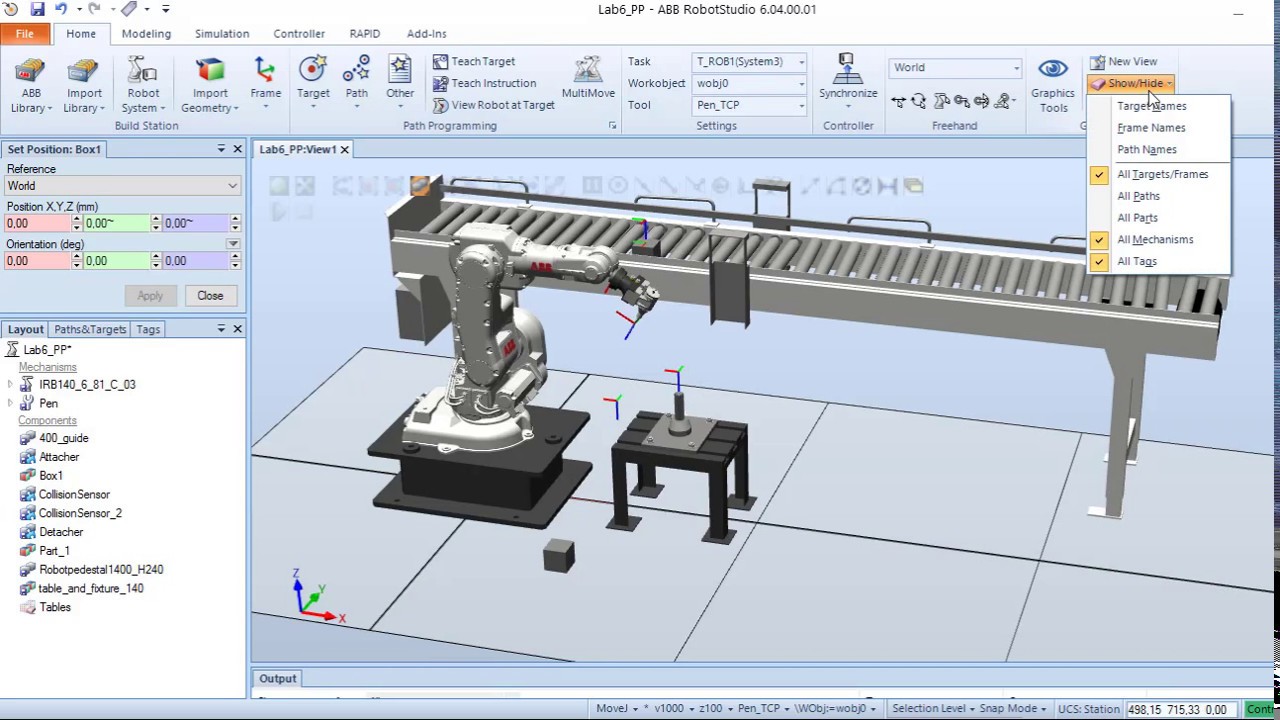Expand the IRB140_6_81_C_03 tree node
This screenshot has width=1280, height=720.
[x=10, y=384]
